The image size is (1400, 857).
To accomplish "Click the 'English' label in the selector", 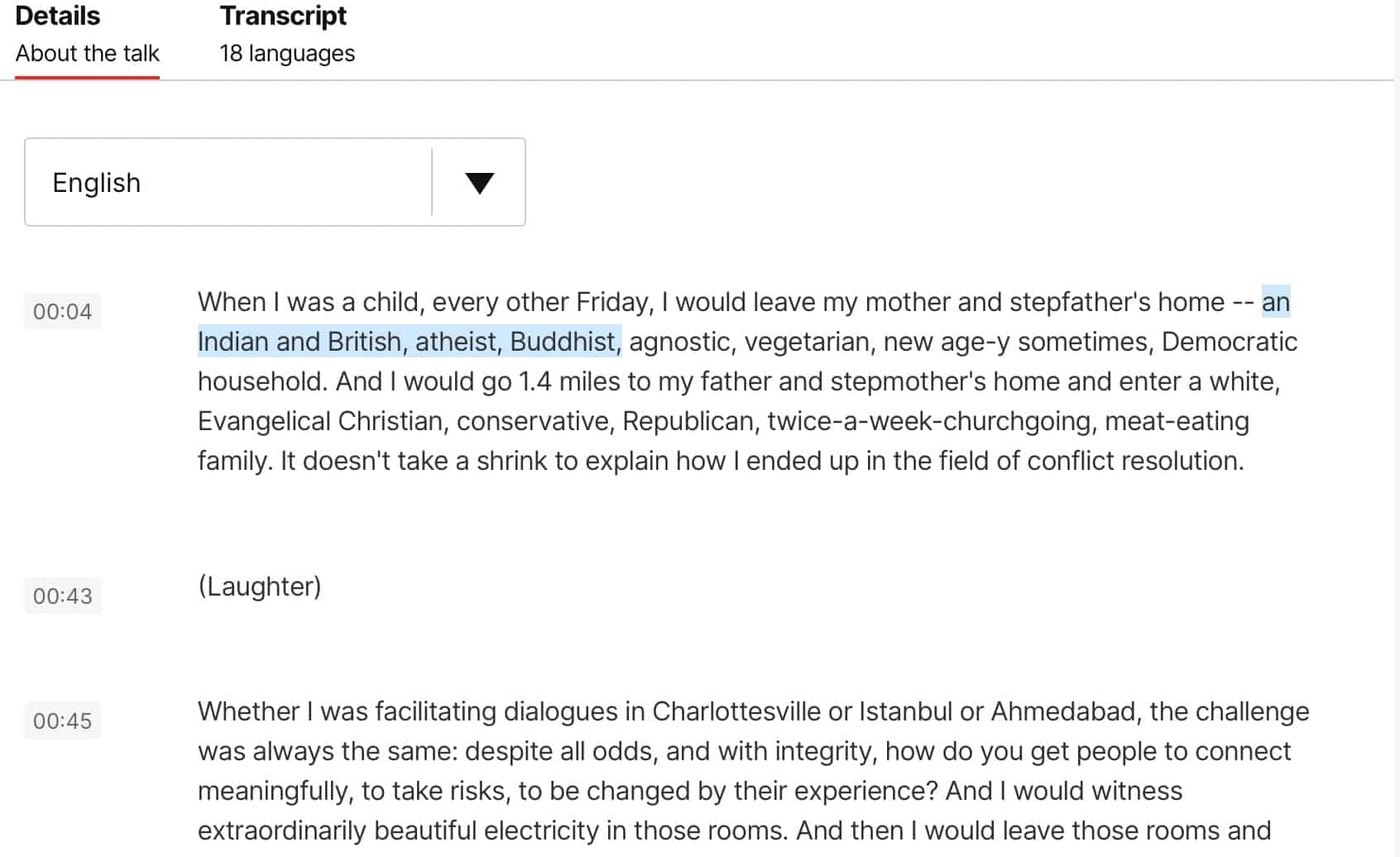I will click(x=96, y=182).
